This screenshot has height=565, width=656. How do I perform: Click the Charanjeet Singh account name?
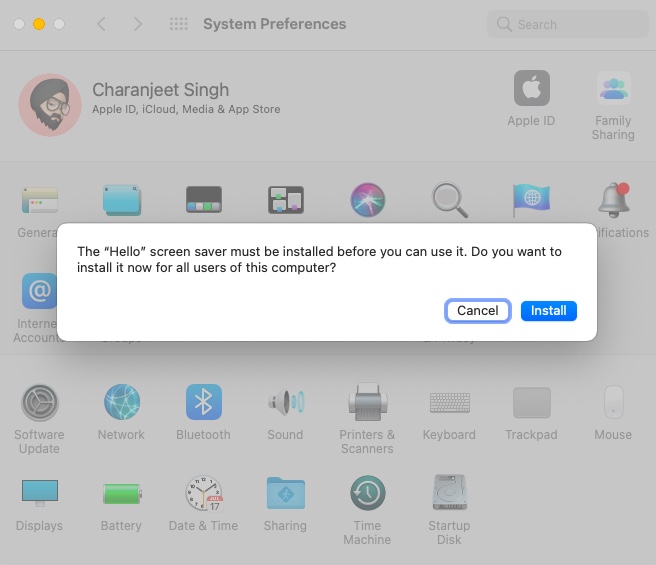coord(161,90)
